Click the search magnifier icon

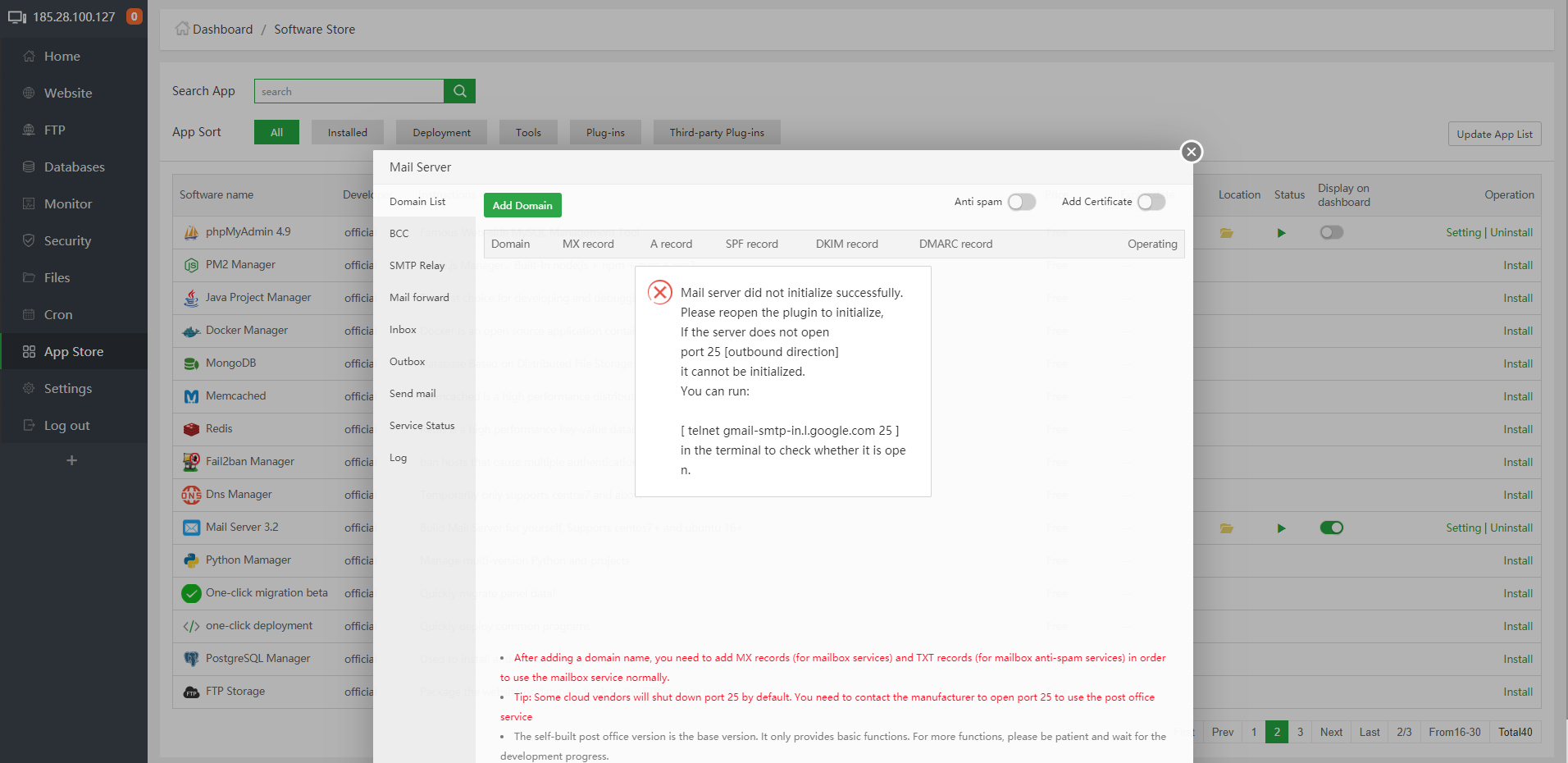[x=459, y=90]
